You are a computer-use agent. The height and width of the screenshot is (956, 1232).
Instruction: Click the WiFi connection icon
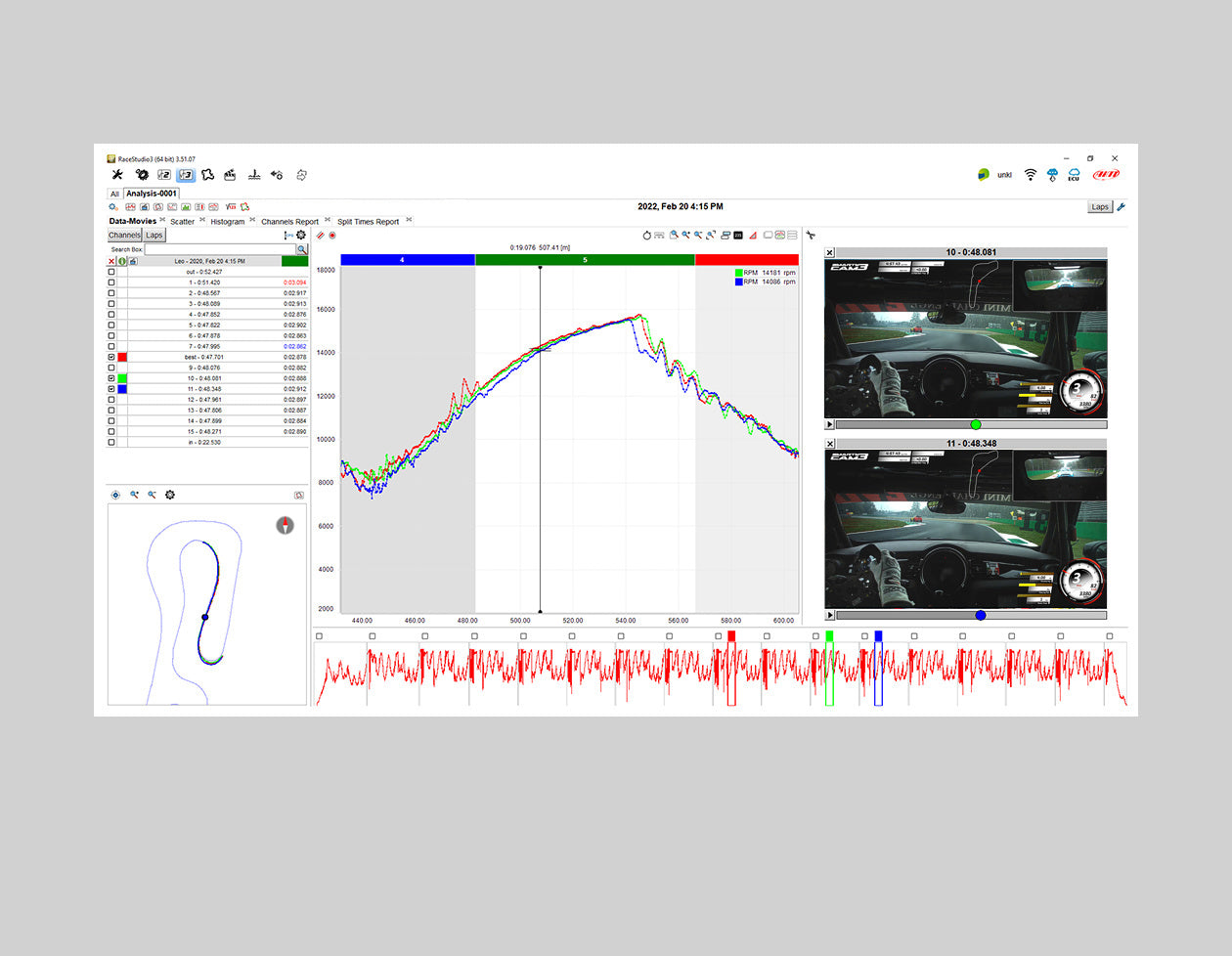(1030, 175)
